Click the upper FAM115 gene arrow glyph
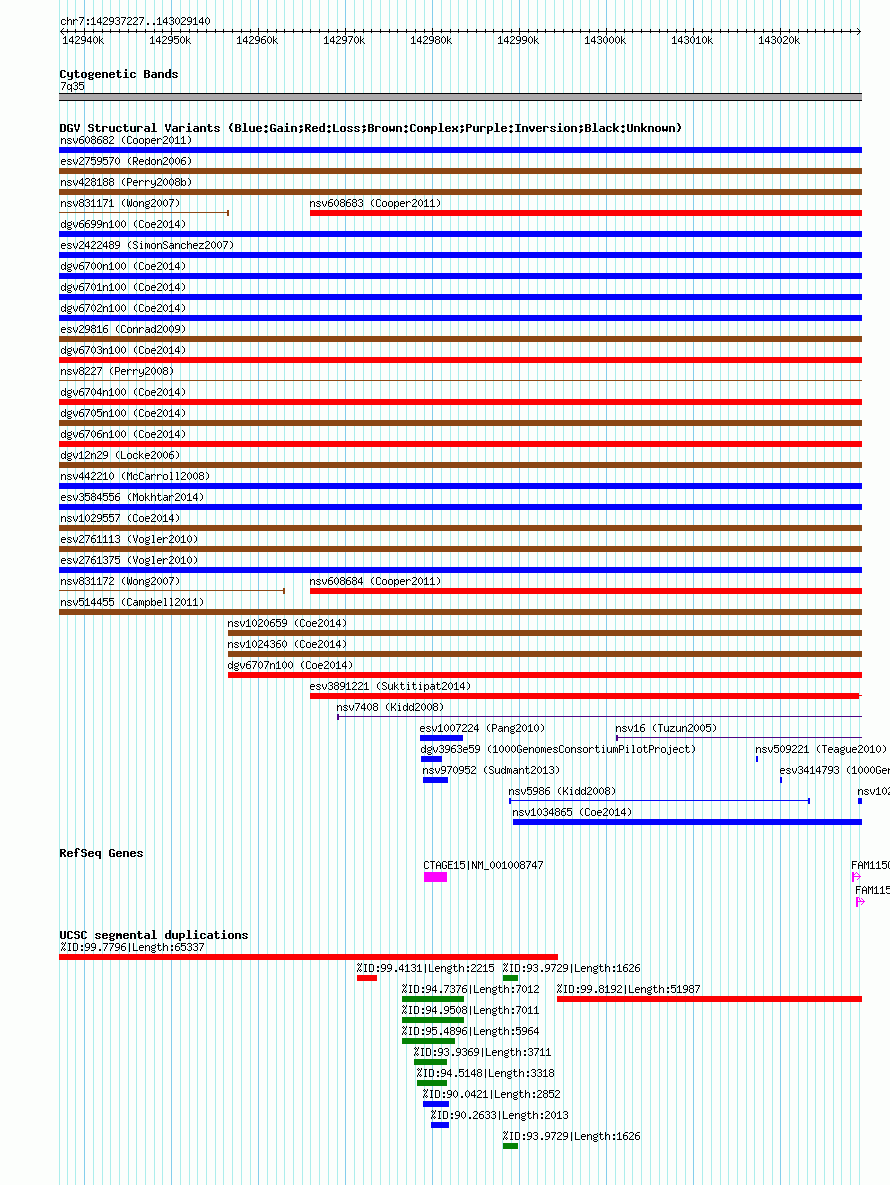The image size is (890, 1185). 856,877
